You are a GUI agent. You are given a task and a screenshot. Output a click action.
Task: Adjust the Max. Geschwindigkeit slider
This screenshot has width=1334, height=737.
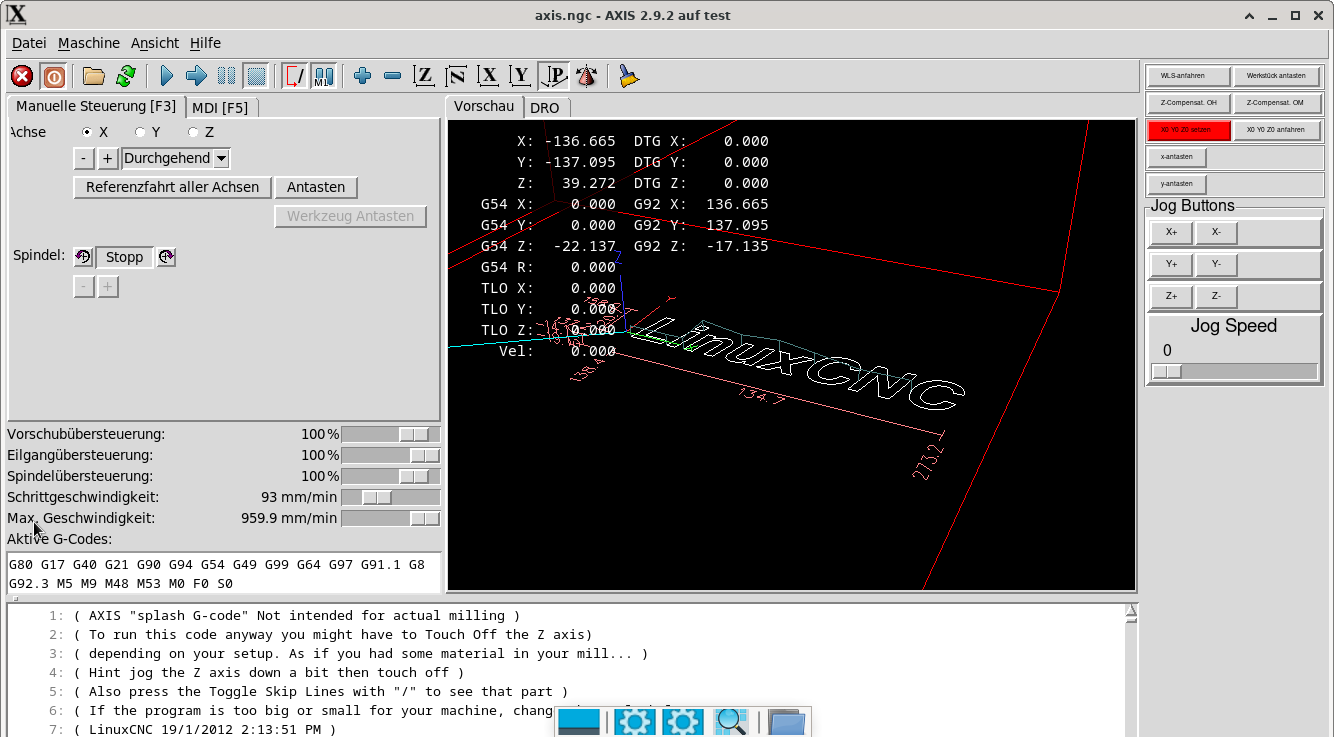[391, 518]
